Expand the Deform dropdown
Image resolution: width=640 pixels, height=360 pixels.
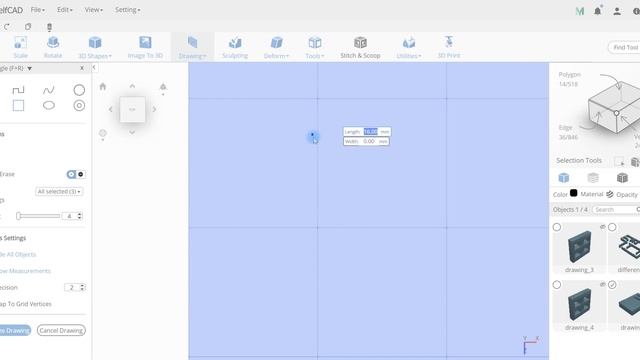[x=276, y=47]
